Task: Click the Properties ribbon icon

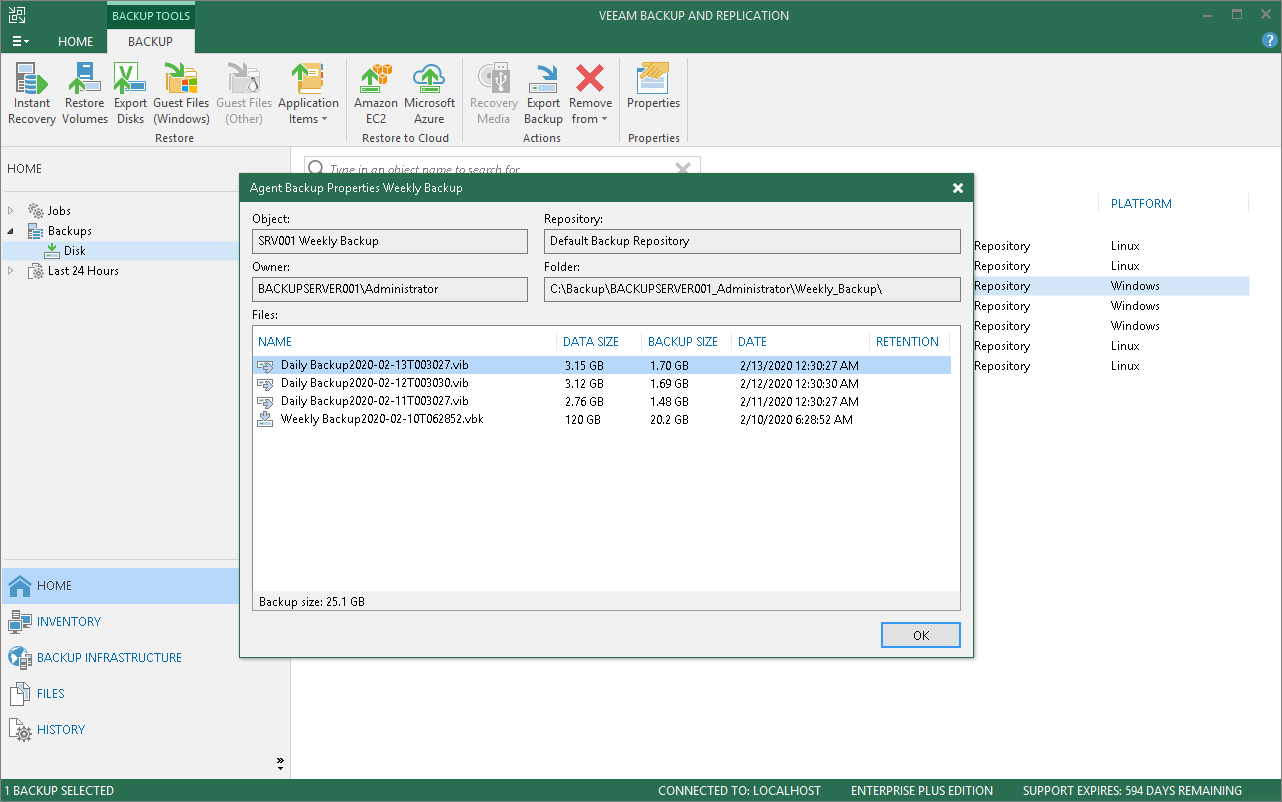Action: coord(653,86)
